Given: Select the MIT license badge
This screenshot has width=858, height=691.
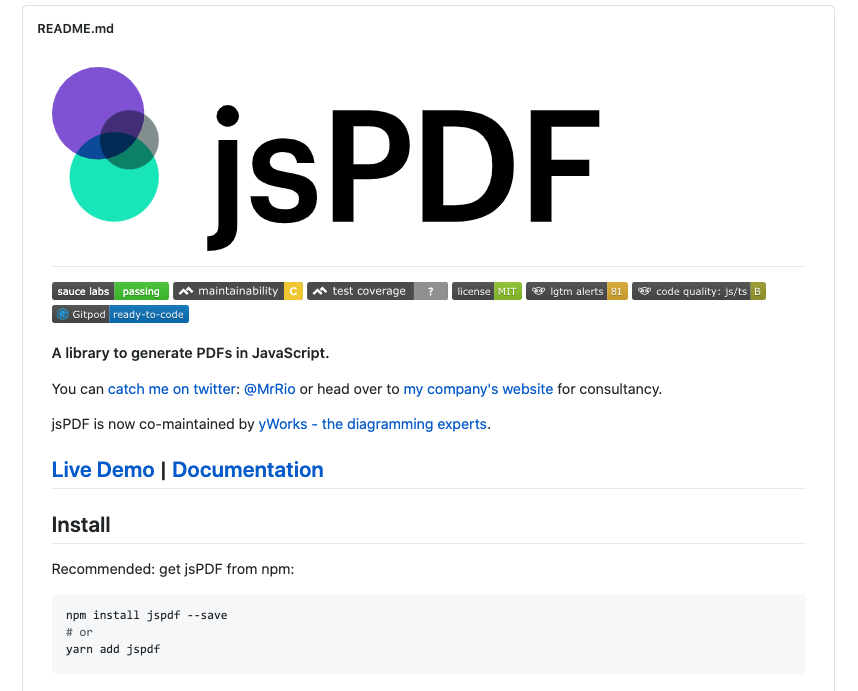Looking at the screenshot, I should (x=486, y=291).
